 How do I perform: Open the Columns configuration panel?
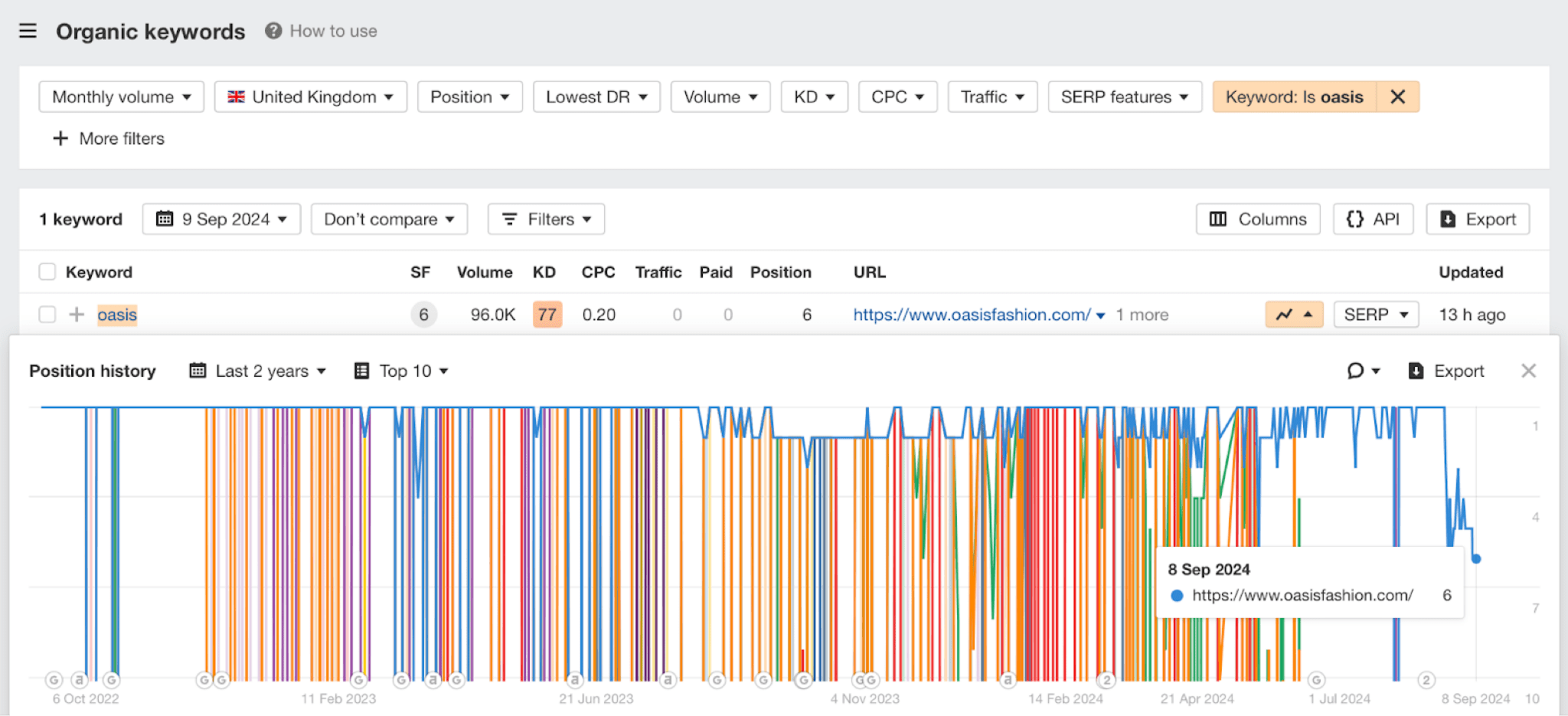click(1257, 219)
